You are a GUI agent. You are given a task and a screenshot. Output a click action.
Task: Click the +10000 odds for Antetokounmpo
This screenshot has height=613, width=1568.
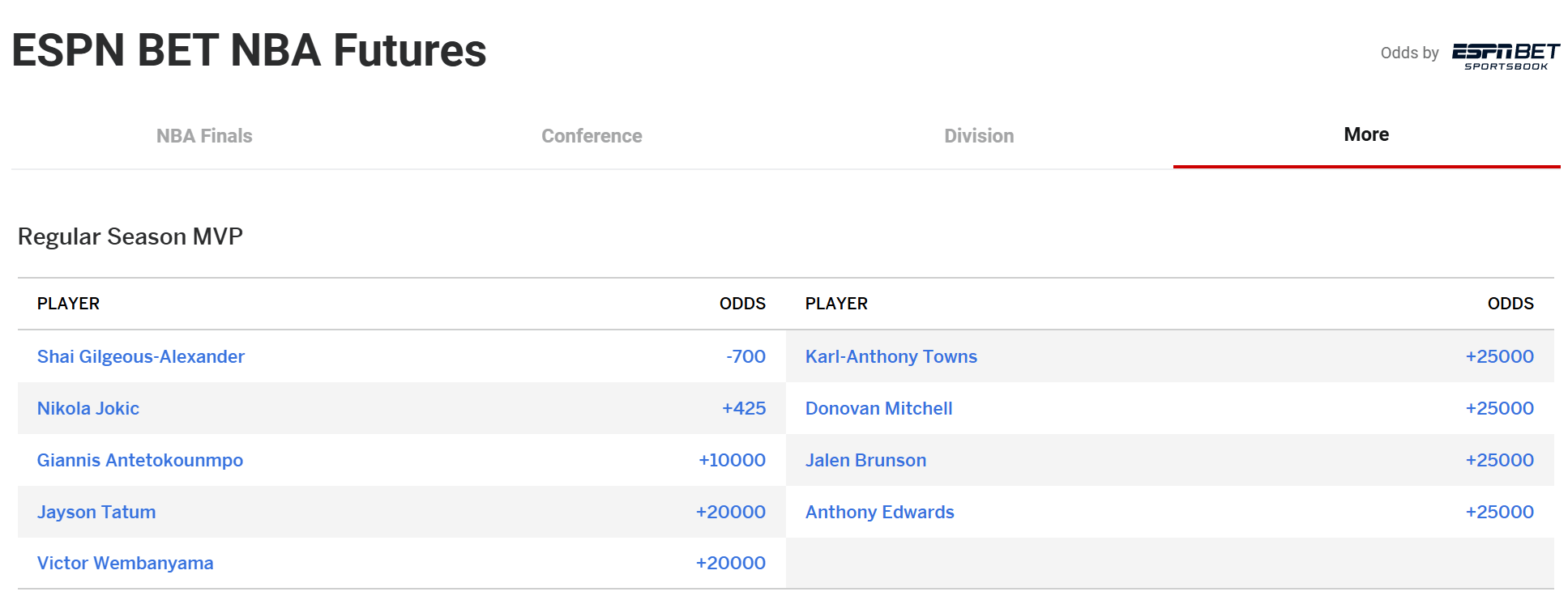tap(732, 460)
